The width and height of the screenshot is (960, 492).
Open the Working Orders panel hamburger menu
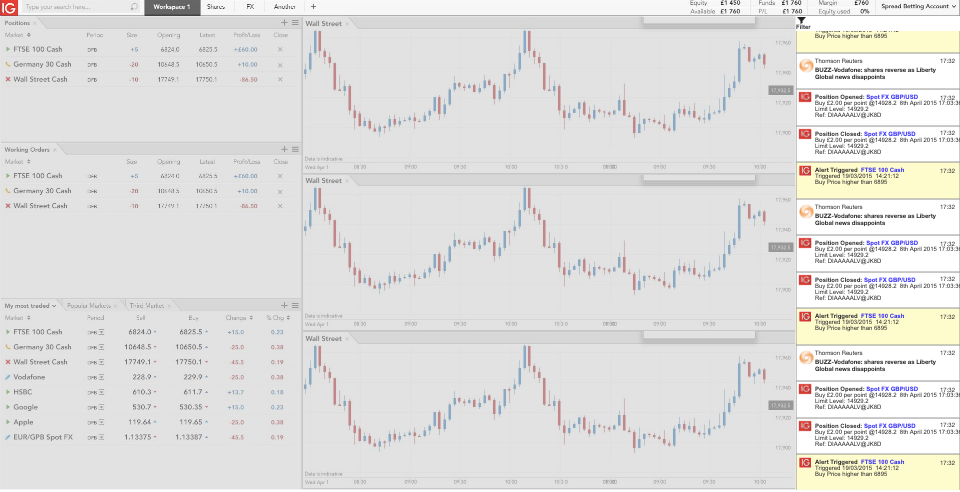point(294,149)
